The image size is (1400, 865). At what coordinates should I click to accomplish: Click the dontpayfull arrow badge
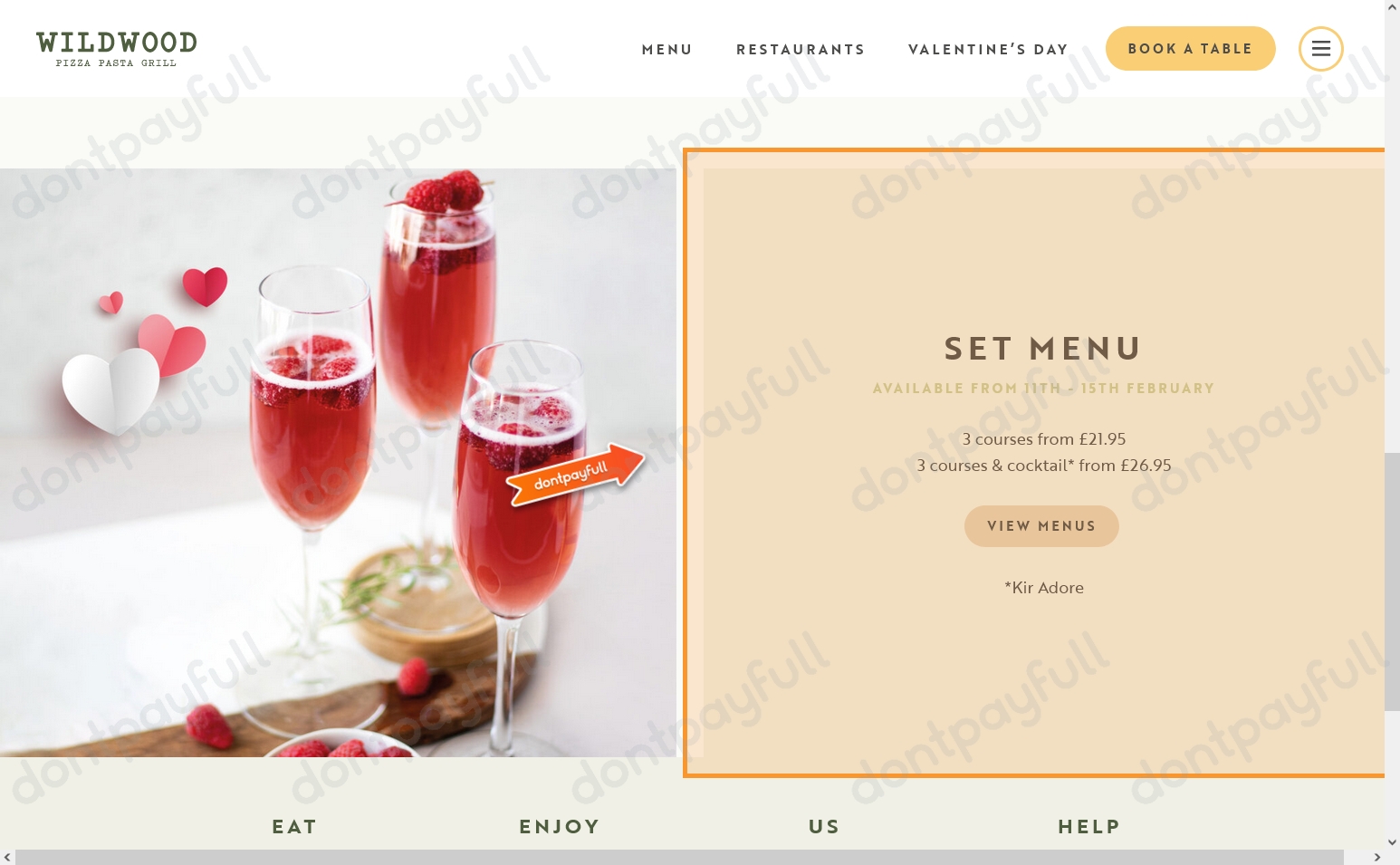click(575, 474)
